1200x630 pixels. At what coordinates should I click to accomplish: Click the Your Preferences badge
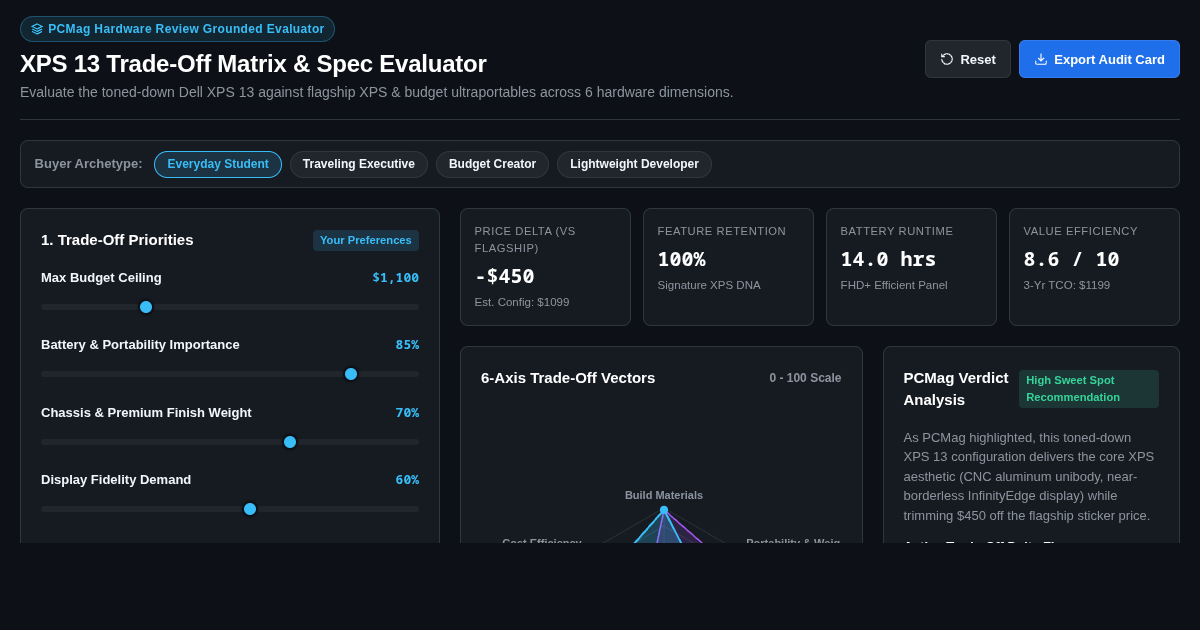click(366, 240)
